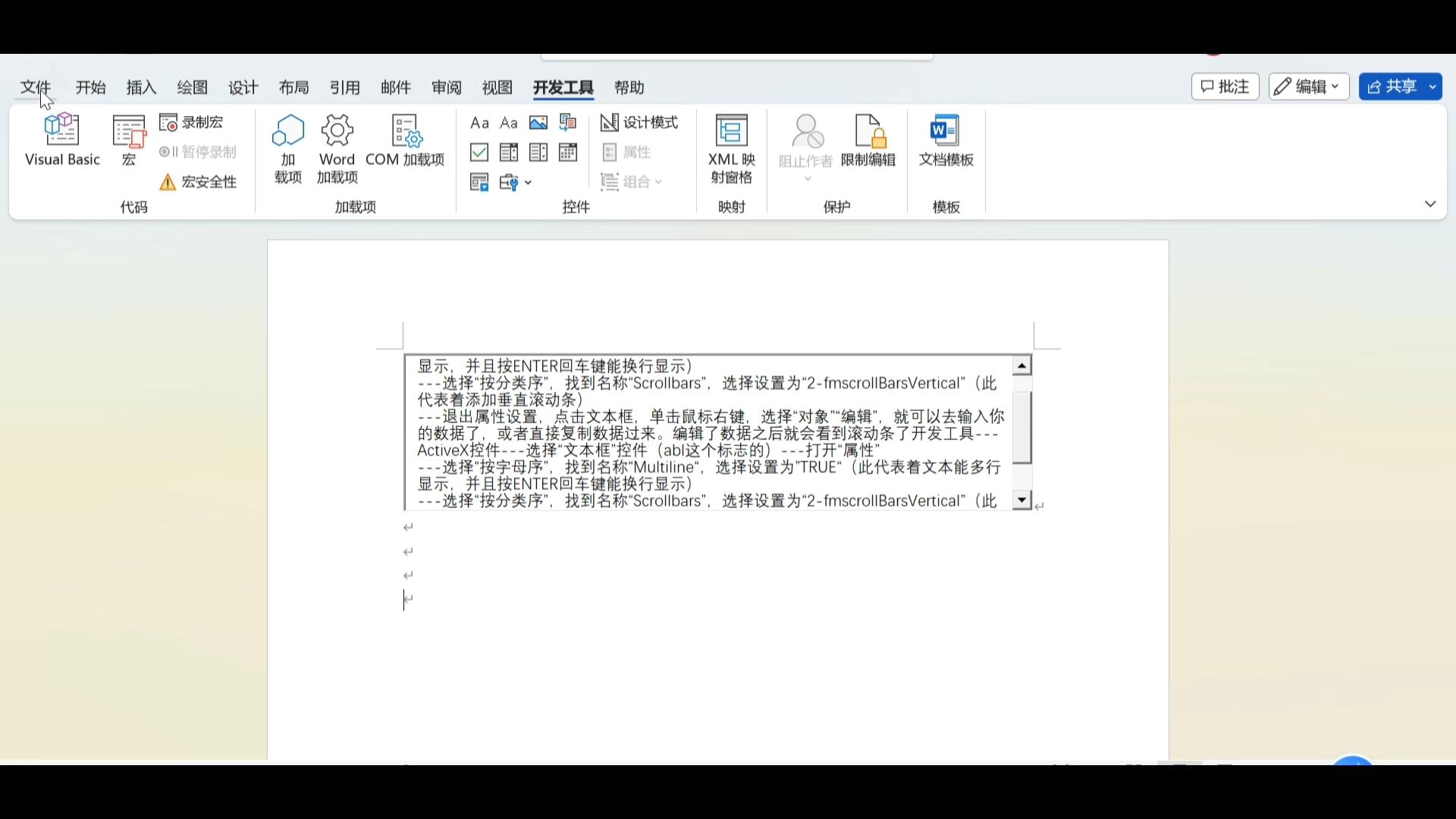This screenshot has width=1456, height=819.
Task: Insert a date picker content control
Action: tap(568, 152)
